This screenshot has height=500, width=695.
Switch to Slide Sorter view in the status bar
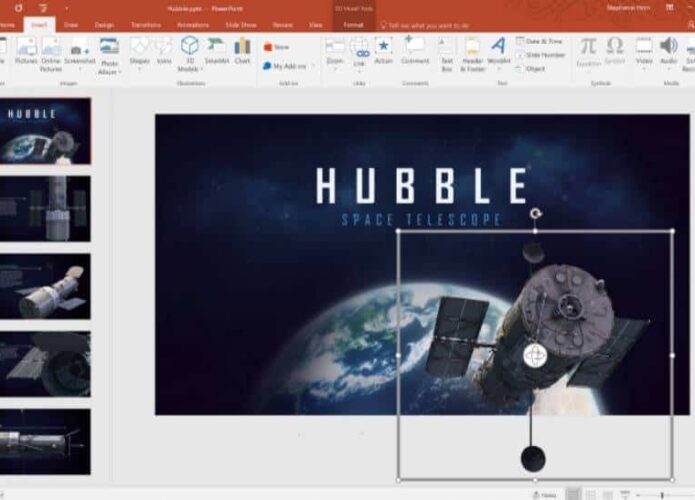pyautogui.click(x=591, y=494)
